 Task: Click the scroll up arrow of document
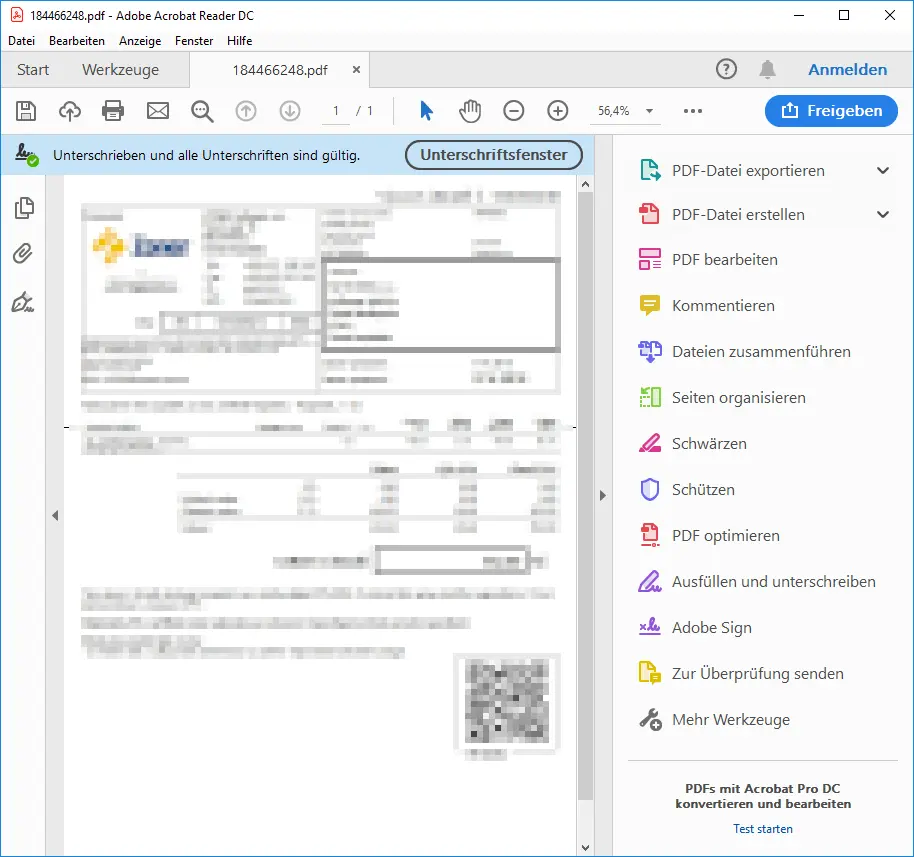click(x=585, y=185)
